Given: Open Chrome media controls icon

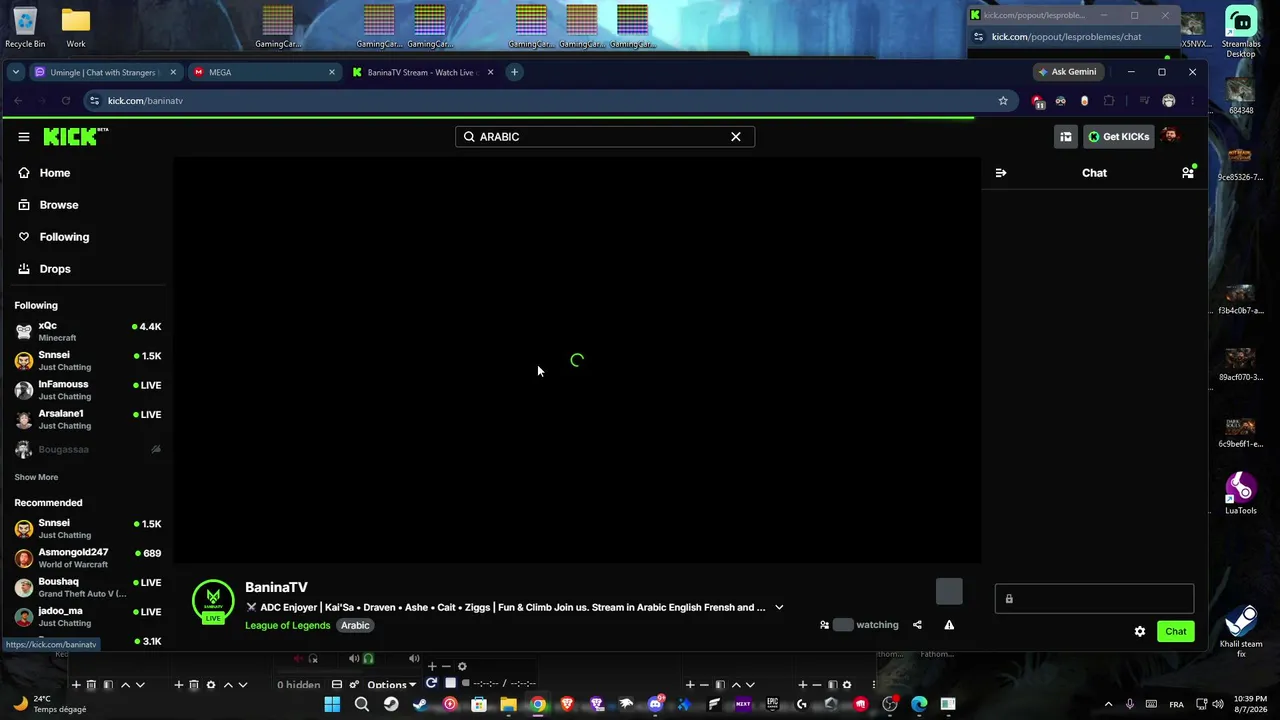Looking at the screenshot, I should point(1144,100).
